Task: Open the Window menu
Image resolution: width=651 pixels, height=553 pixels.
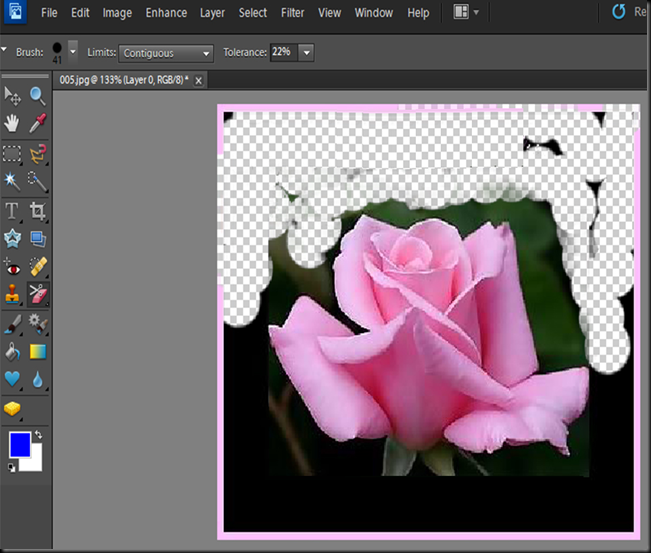Action: (x=374, y=13)
